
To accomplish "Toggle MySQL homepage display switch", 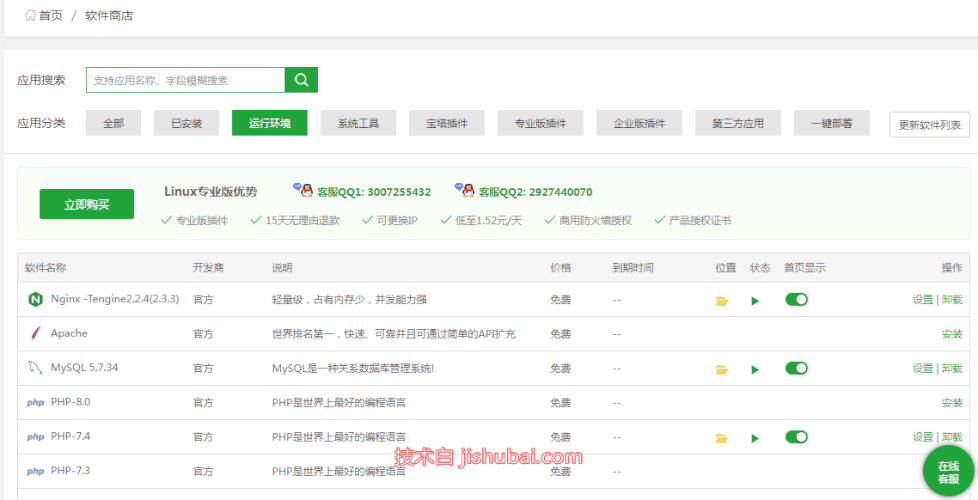I will [796, 368].
